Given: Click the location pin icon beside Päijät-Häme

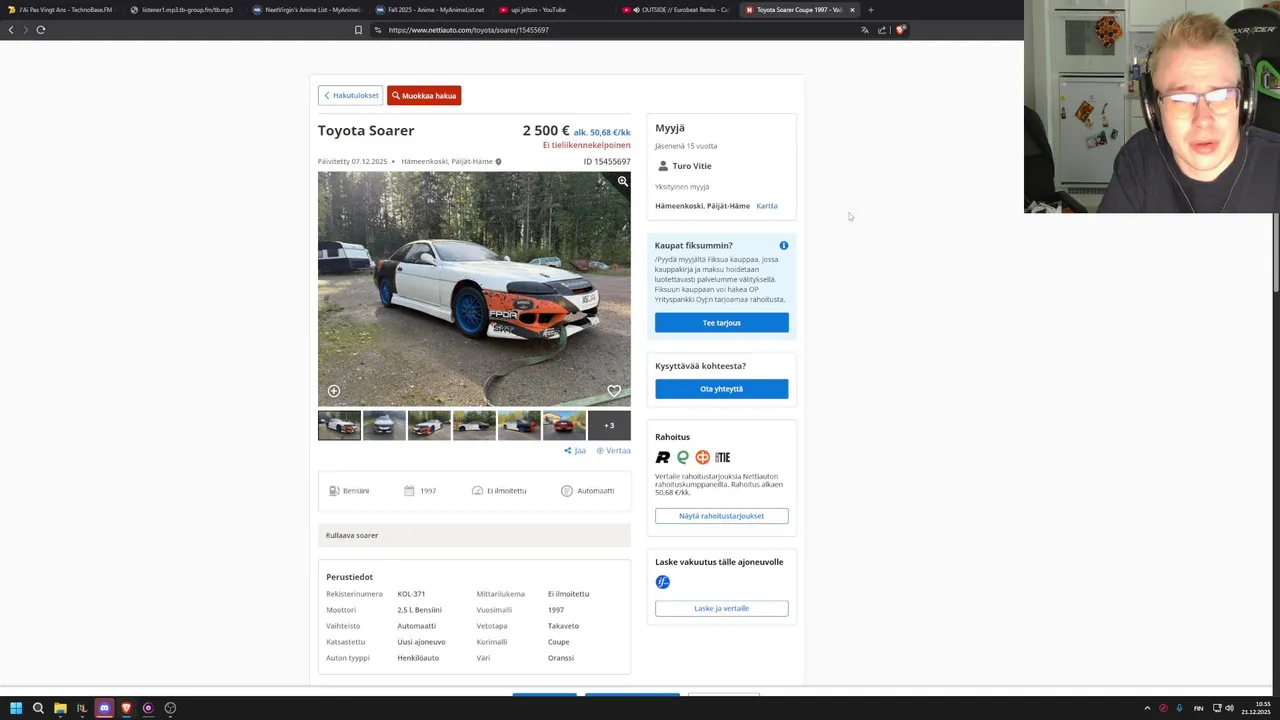Looking at the screenshot, I should click(x=498, y=161).
